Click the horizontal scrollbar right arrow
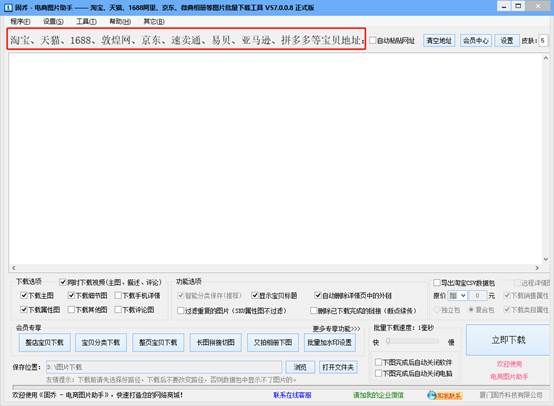 point(537,268)
